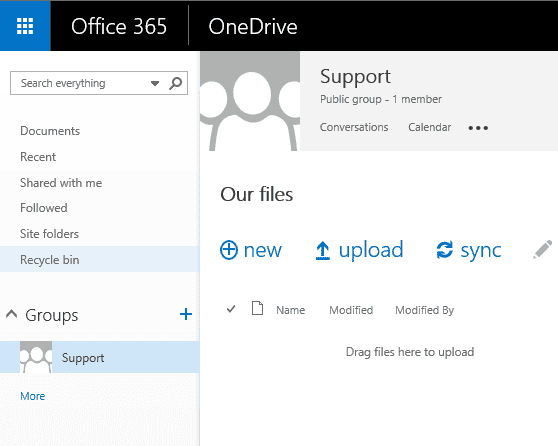Open the Calendar tab
The height and width of the screenshot is (446, 558).
tap(430, 127)
